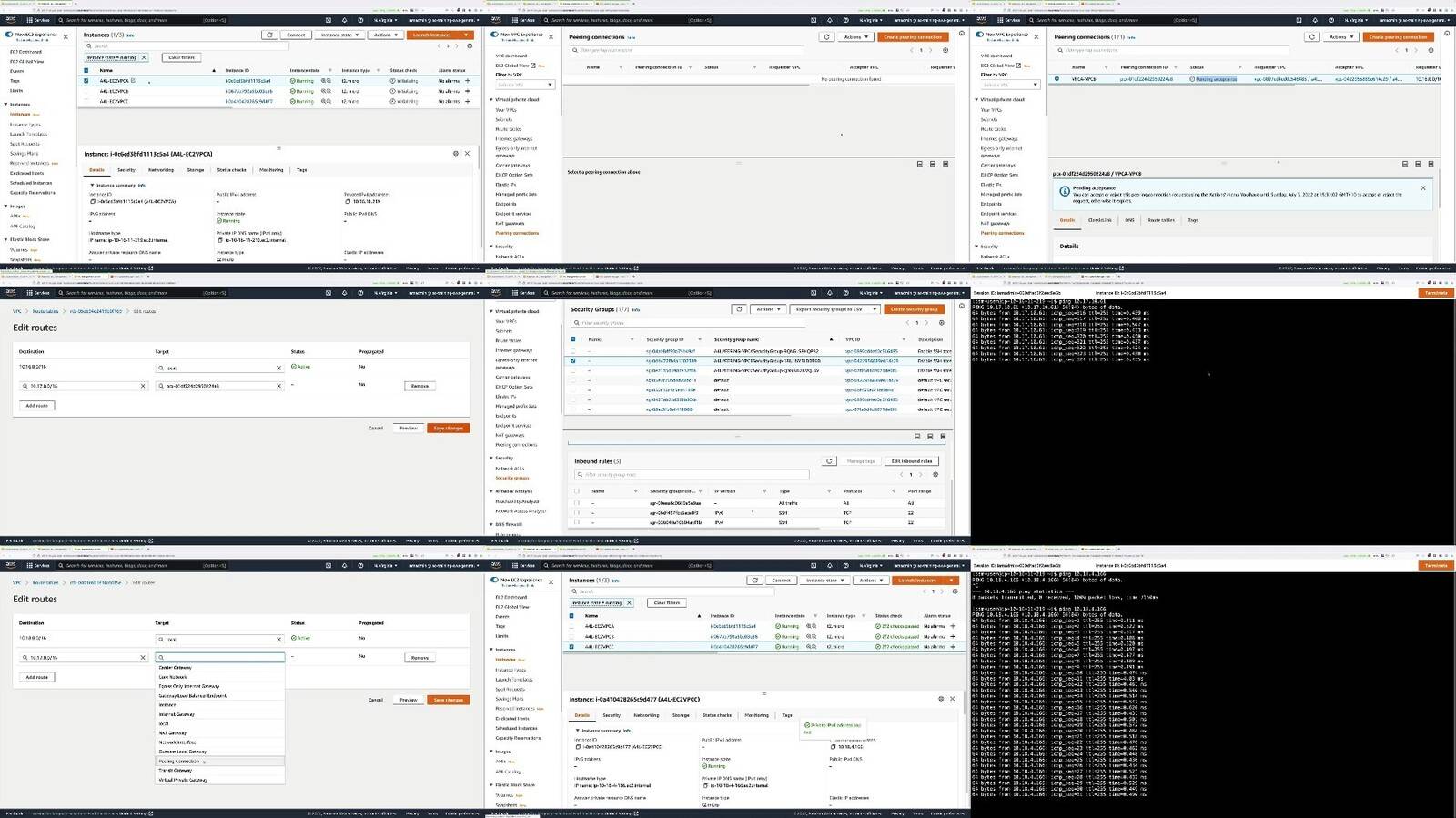Viewport: 1456px width, 818px height.
Task: Close the A4L-EC2VPCC instance details pane
Action: pyautogui.click(x=952, y=699)
